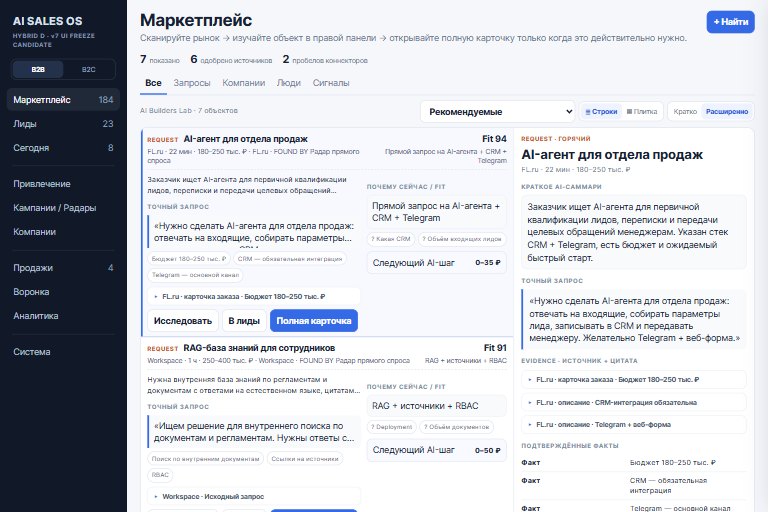The image size is (768, 512).
Task: Click Telegram — основной канал tag chip
Action: 195,275
